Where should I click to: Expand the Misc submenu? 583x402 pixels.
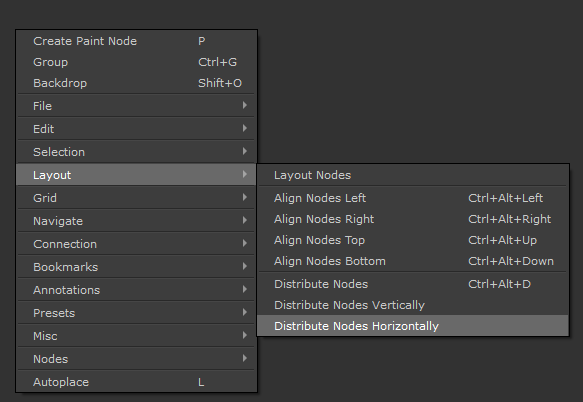pyautogui.click(x=136, y=336)
